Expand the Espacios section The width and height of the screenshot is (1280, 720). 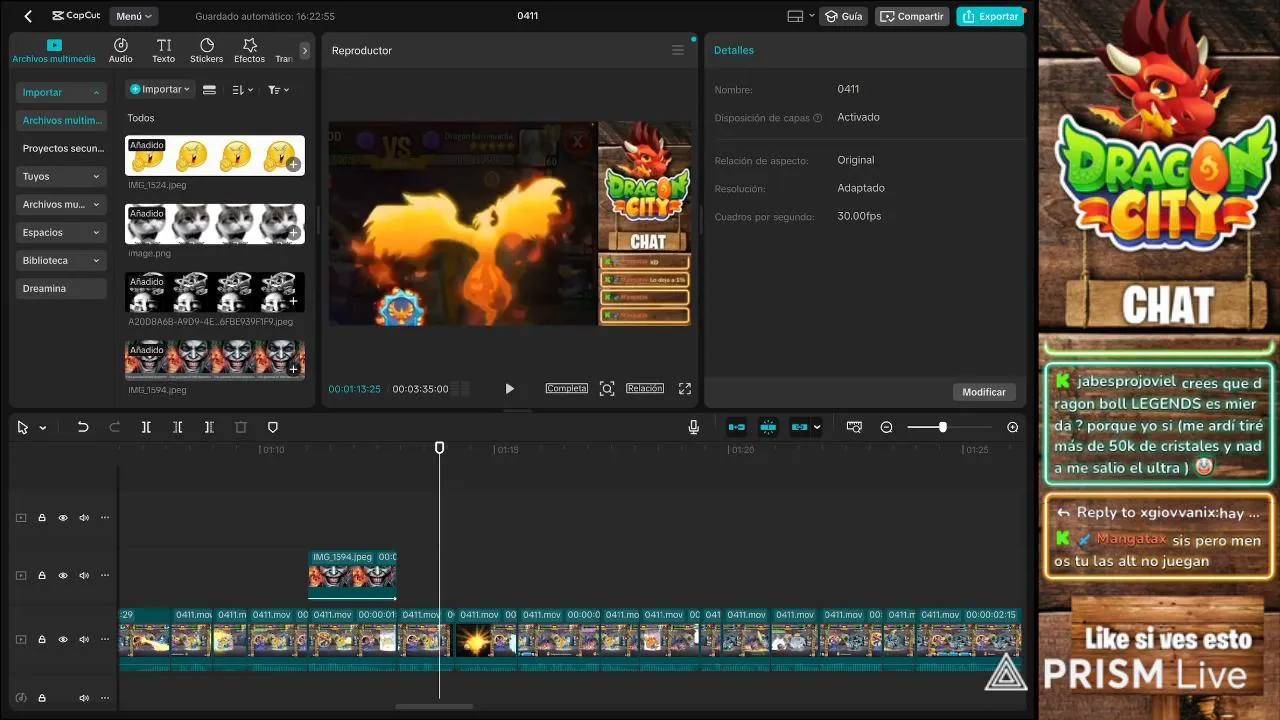click(x=61, y=232)
